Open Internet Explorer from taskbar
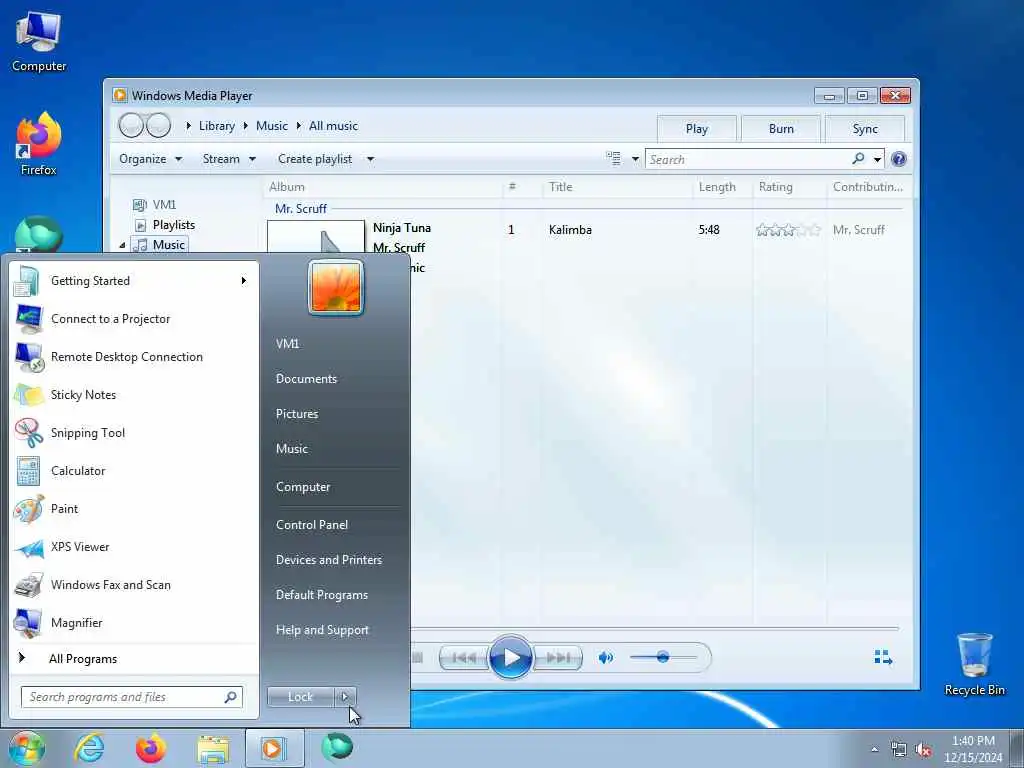The height and width of the screenshot is (768, 1024). 89,748
